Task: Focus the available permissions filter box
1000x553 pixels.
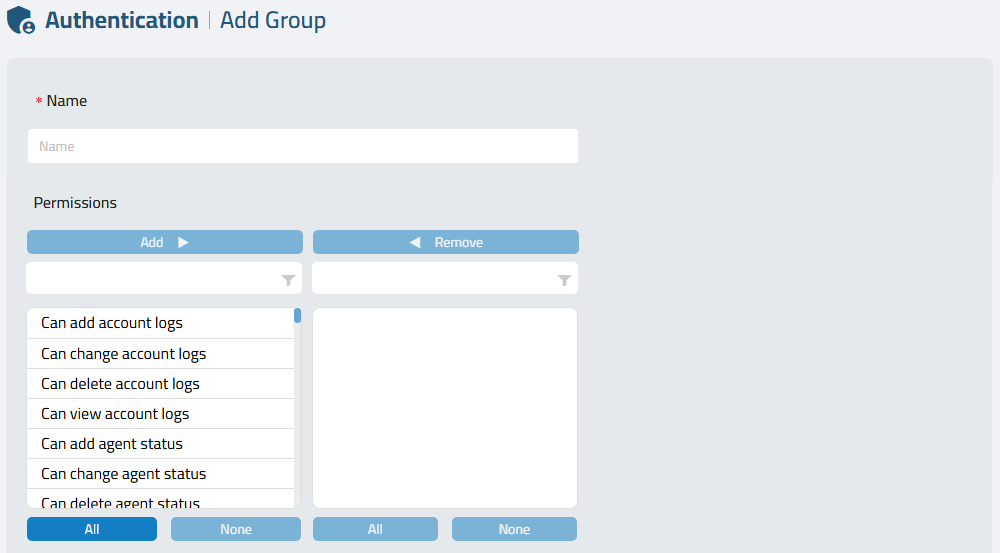Action: [x=164, y=278]
